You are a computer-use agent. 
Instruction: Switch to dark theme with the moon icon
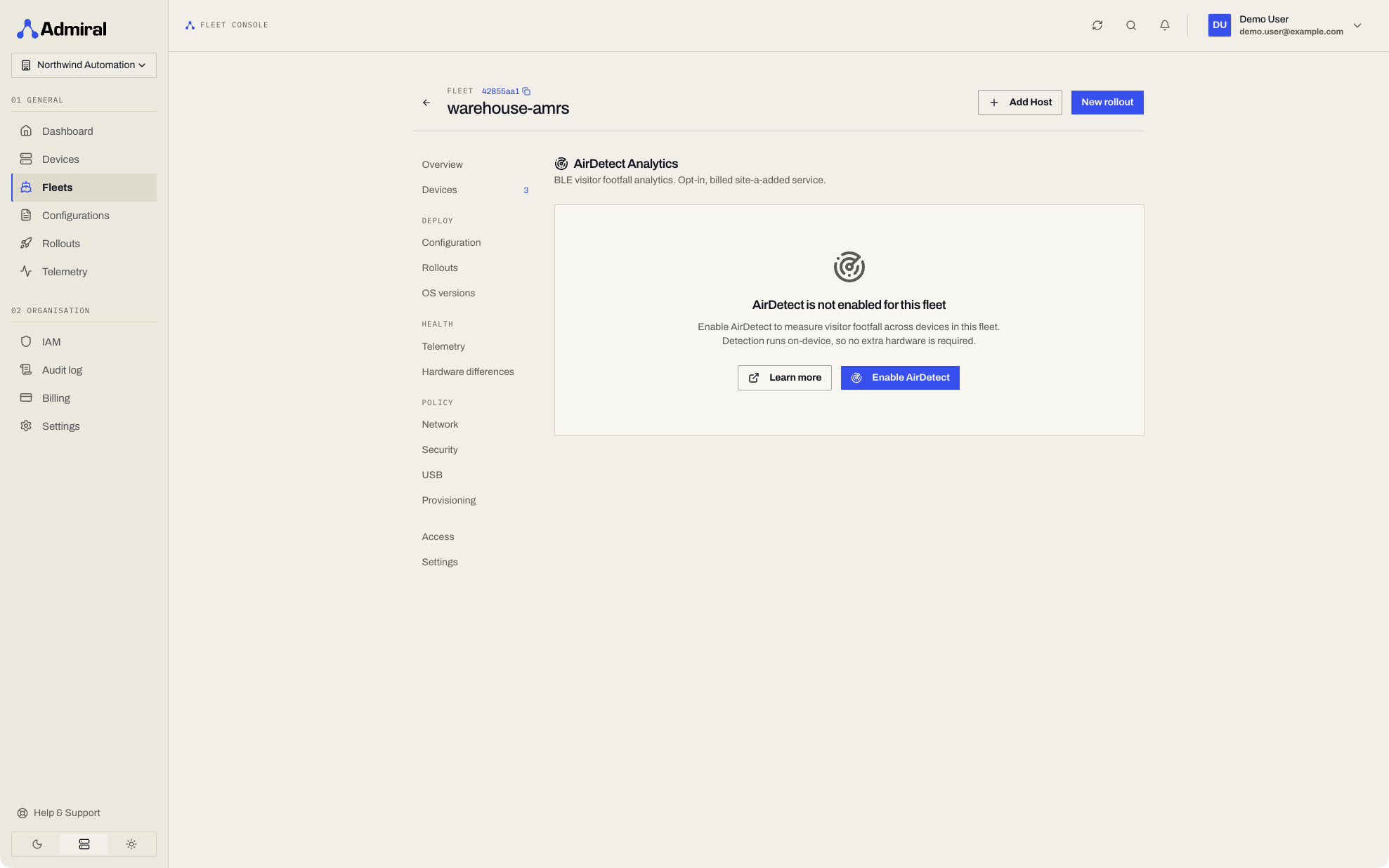pyautogui.click(x=37, y=844)
